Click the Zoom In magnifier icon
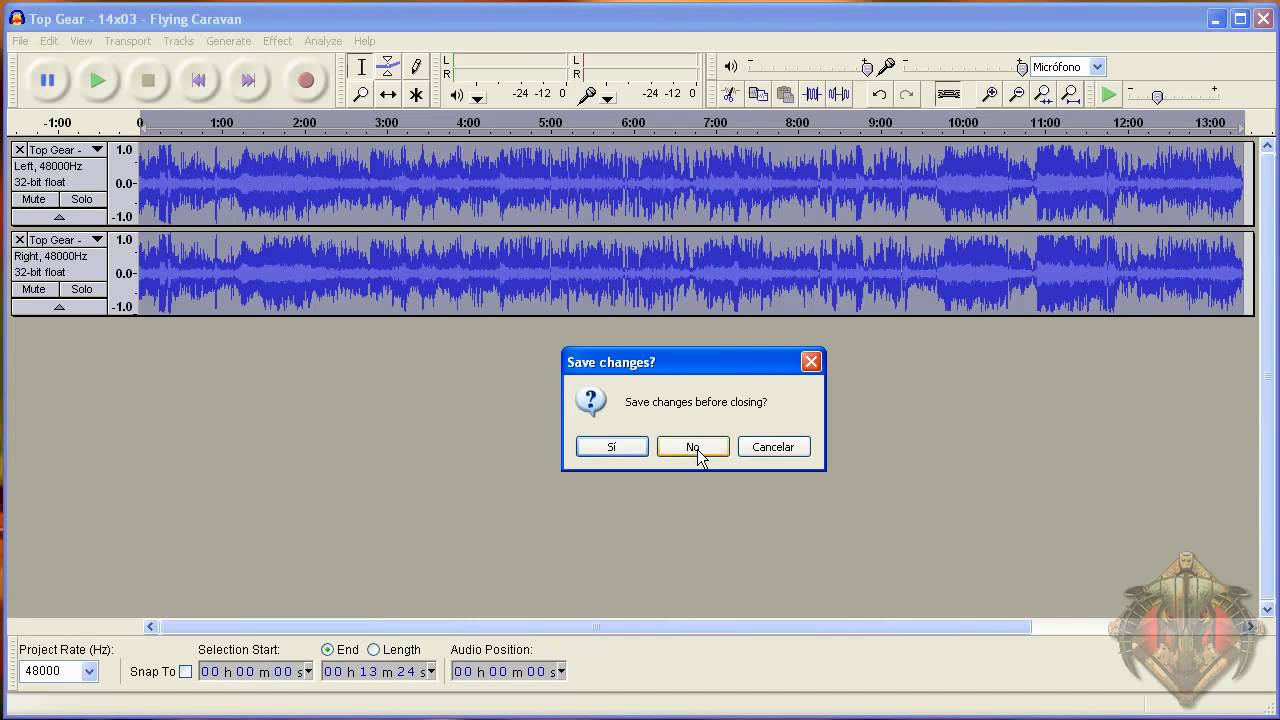The width and height of the screenshot is (1280, 720). (989, 94)
